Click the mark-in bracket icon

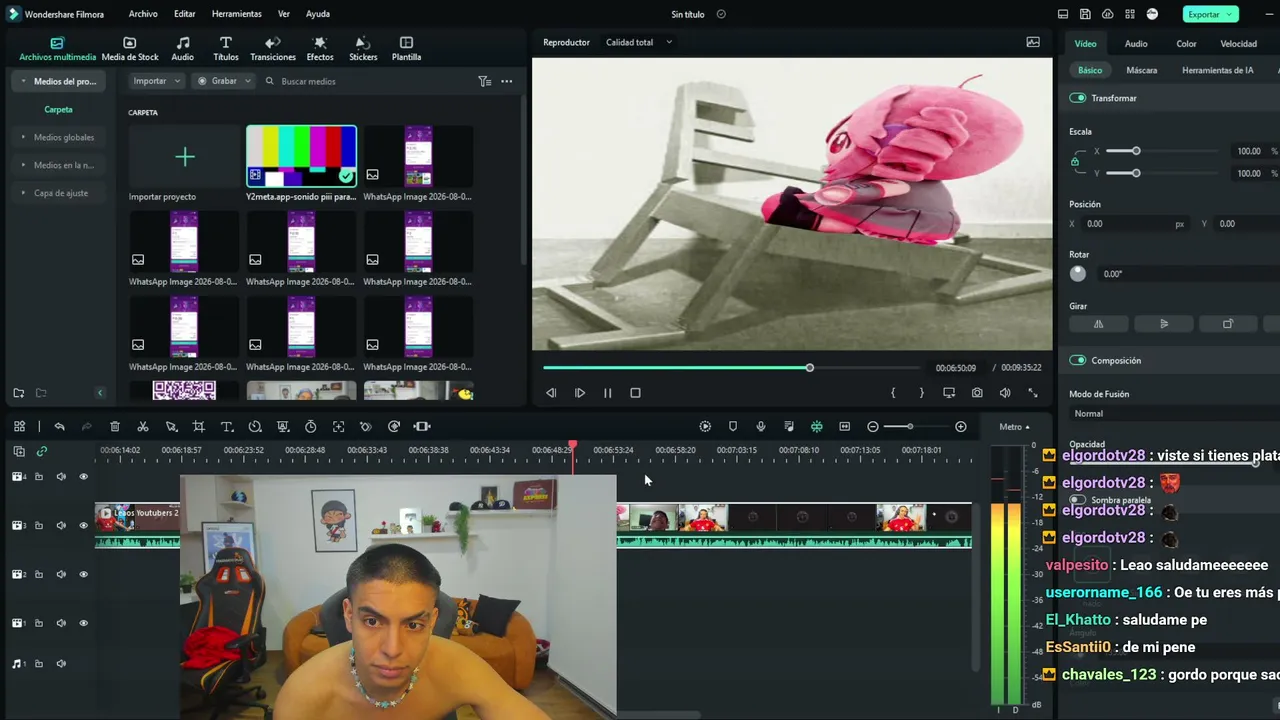click(893, 393)
